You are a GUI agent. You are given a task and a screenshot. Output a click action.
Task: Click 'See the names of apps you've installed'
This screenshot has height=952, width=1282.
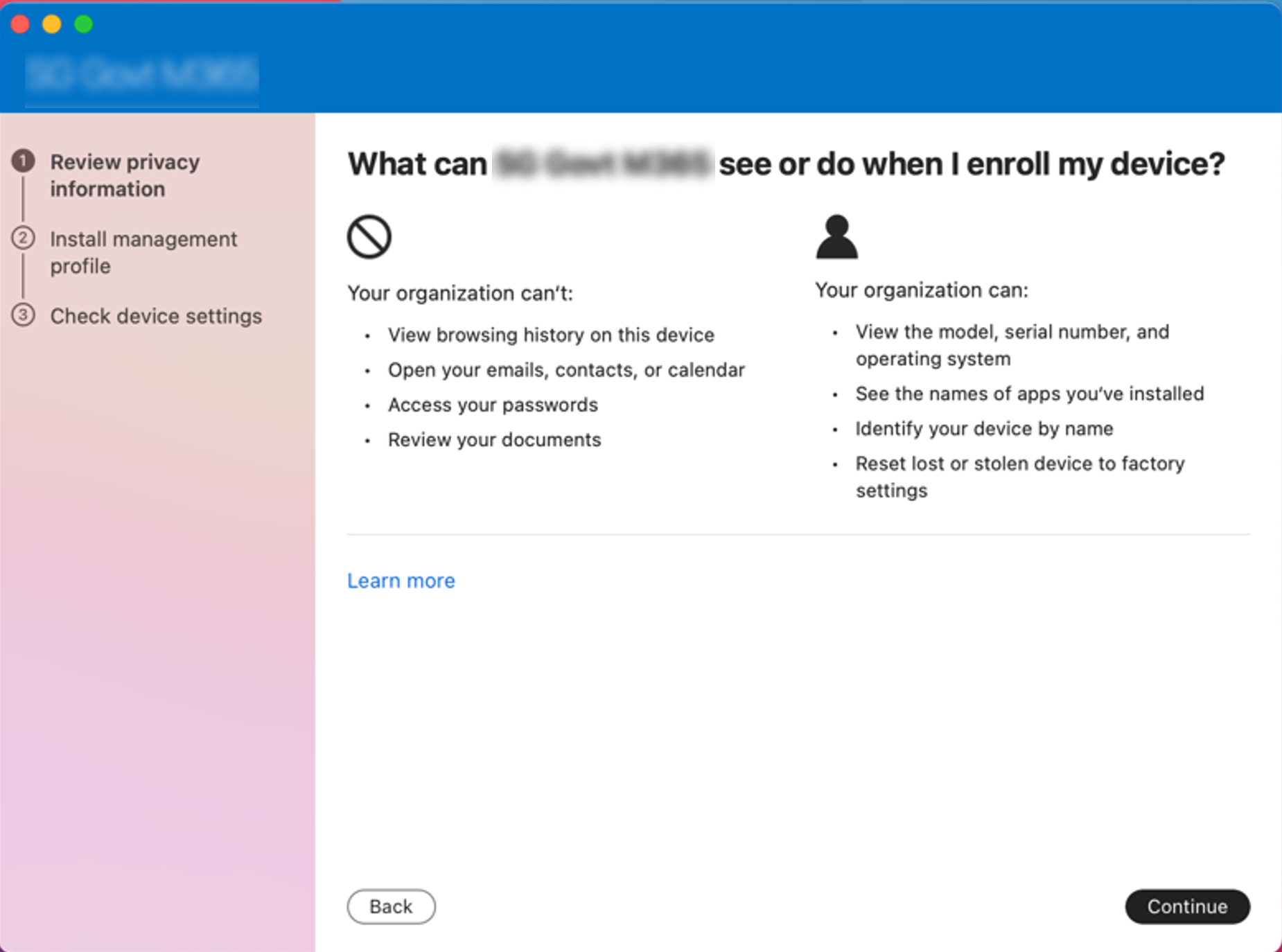1029,394
